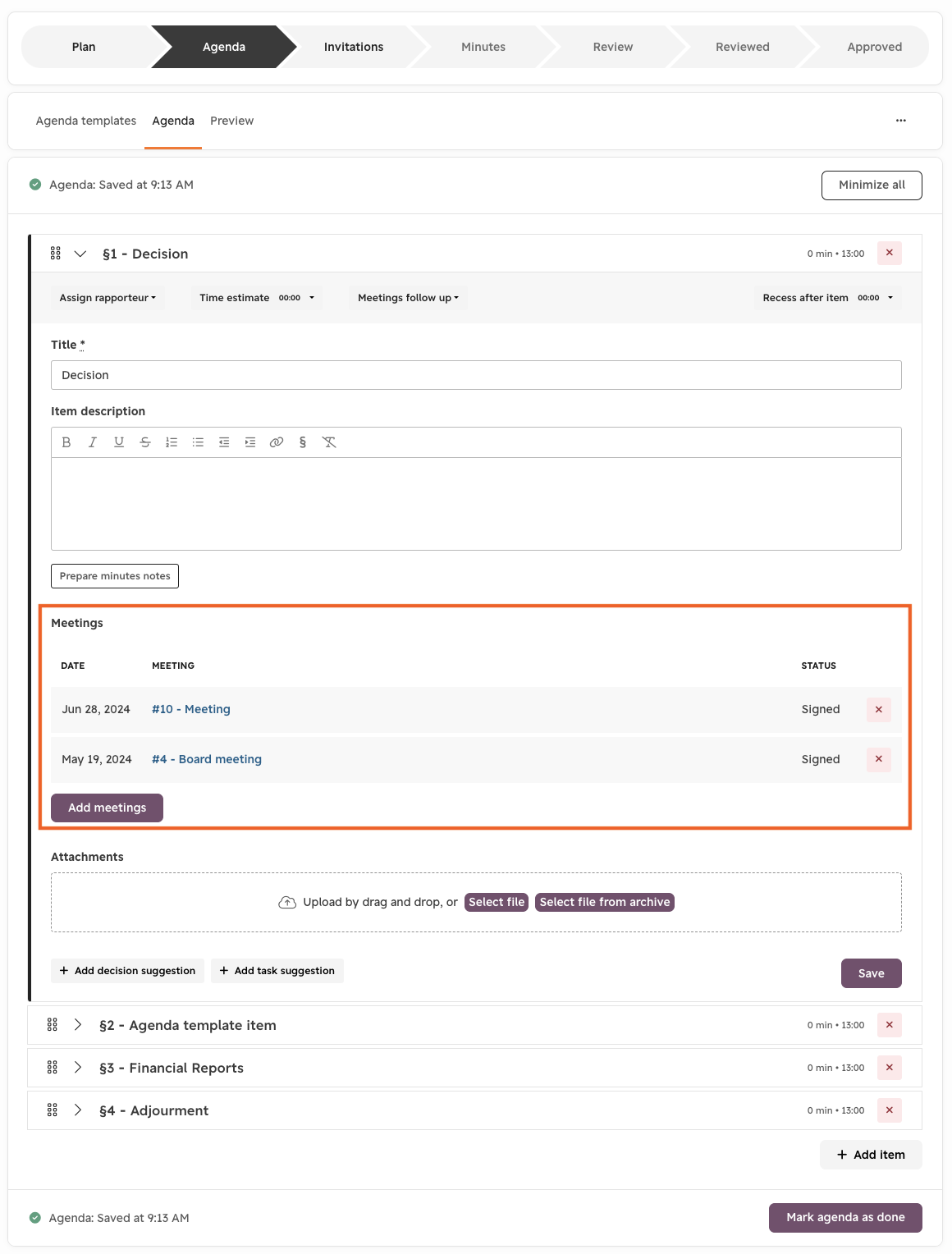Screen dimensions: 952x1254
Task: Increase indent in description toolbar
Action: tap(250, 442)
